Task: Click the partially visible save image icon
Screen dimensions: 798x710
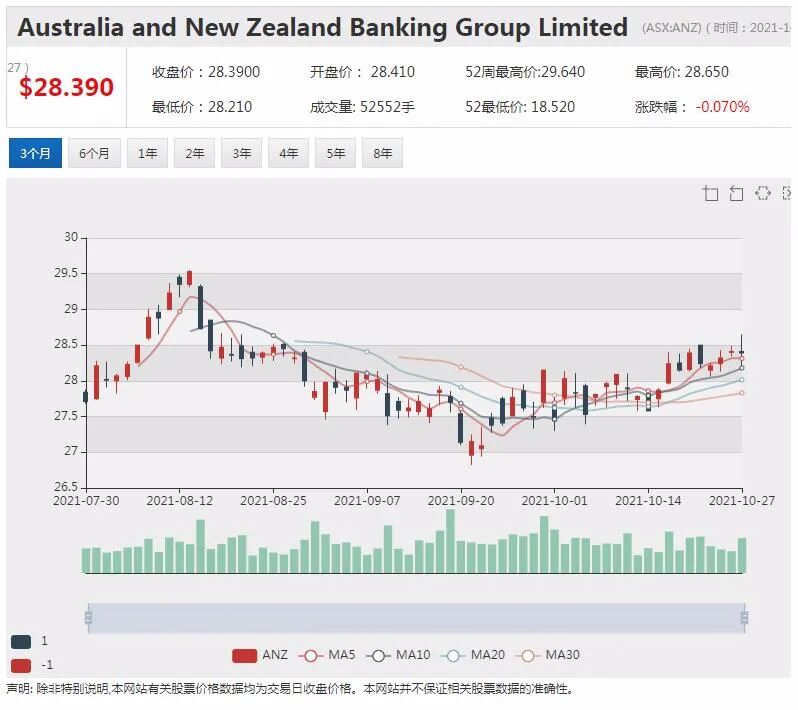Action: pyautogui.click(x=787, y=193)
